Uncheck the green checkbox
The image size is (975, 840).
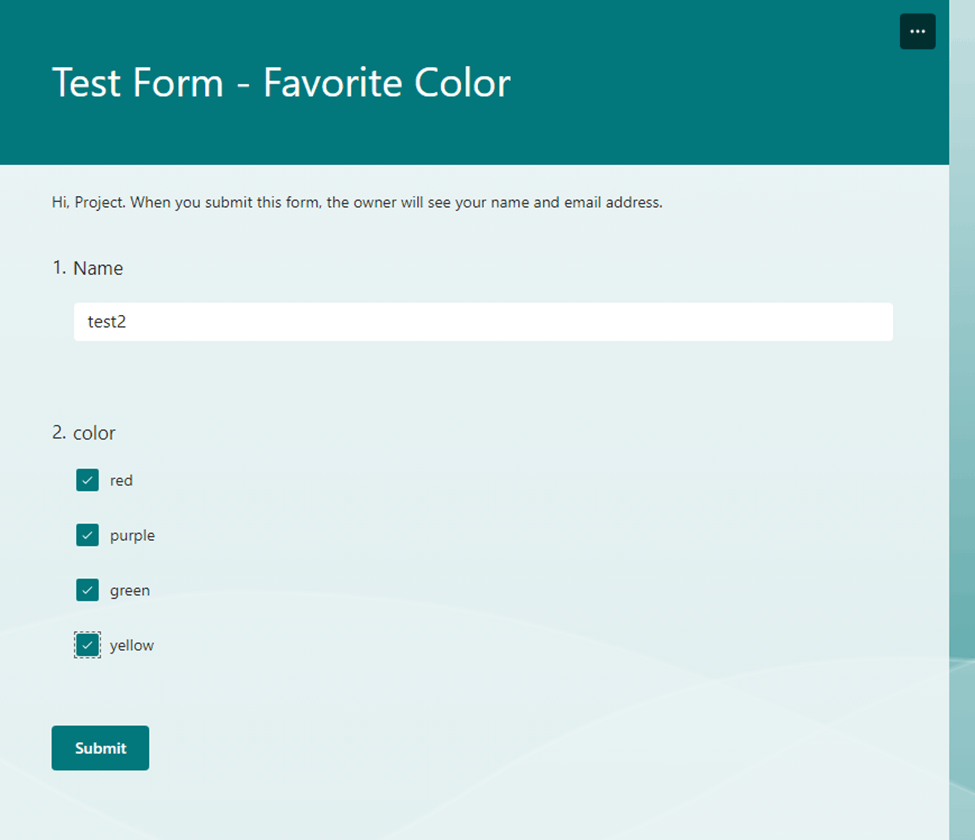[x=87, y=590]
